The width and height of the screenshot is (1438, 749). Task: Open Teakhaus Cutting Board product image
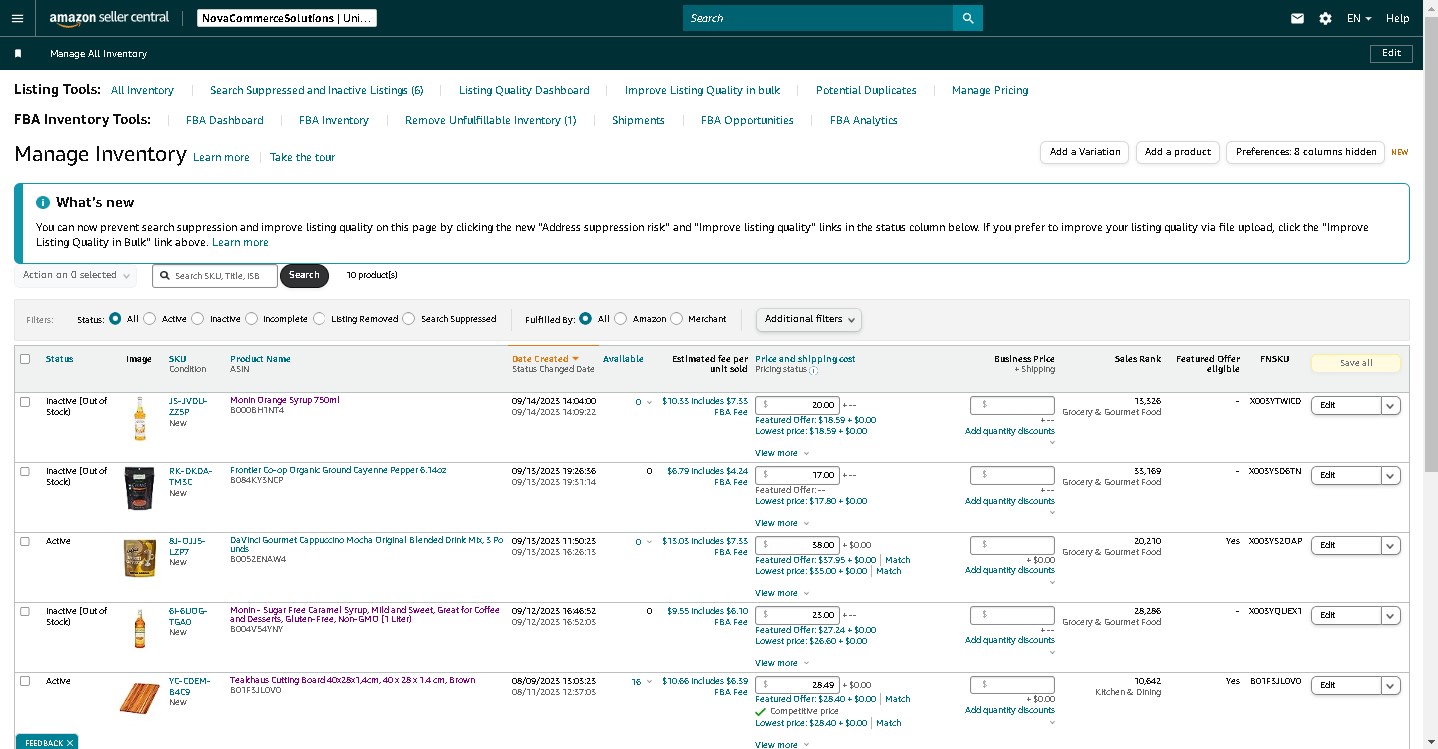(139, 697)
